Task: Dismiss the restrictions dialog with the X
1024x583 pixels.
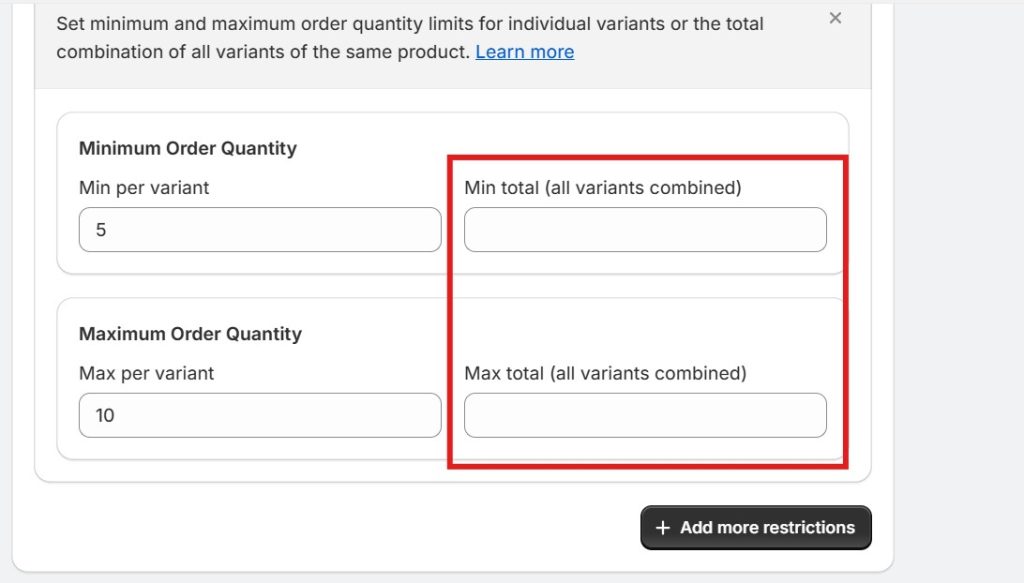Action: pos(835,18)
